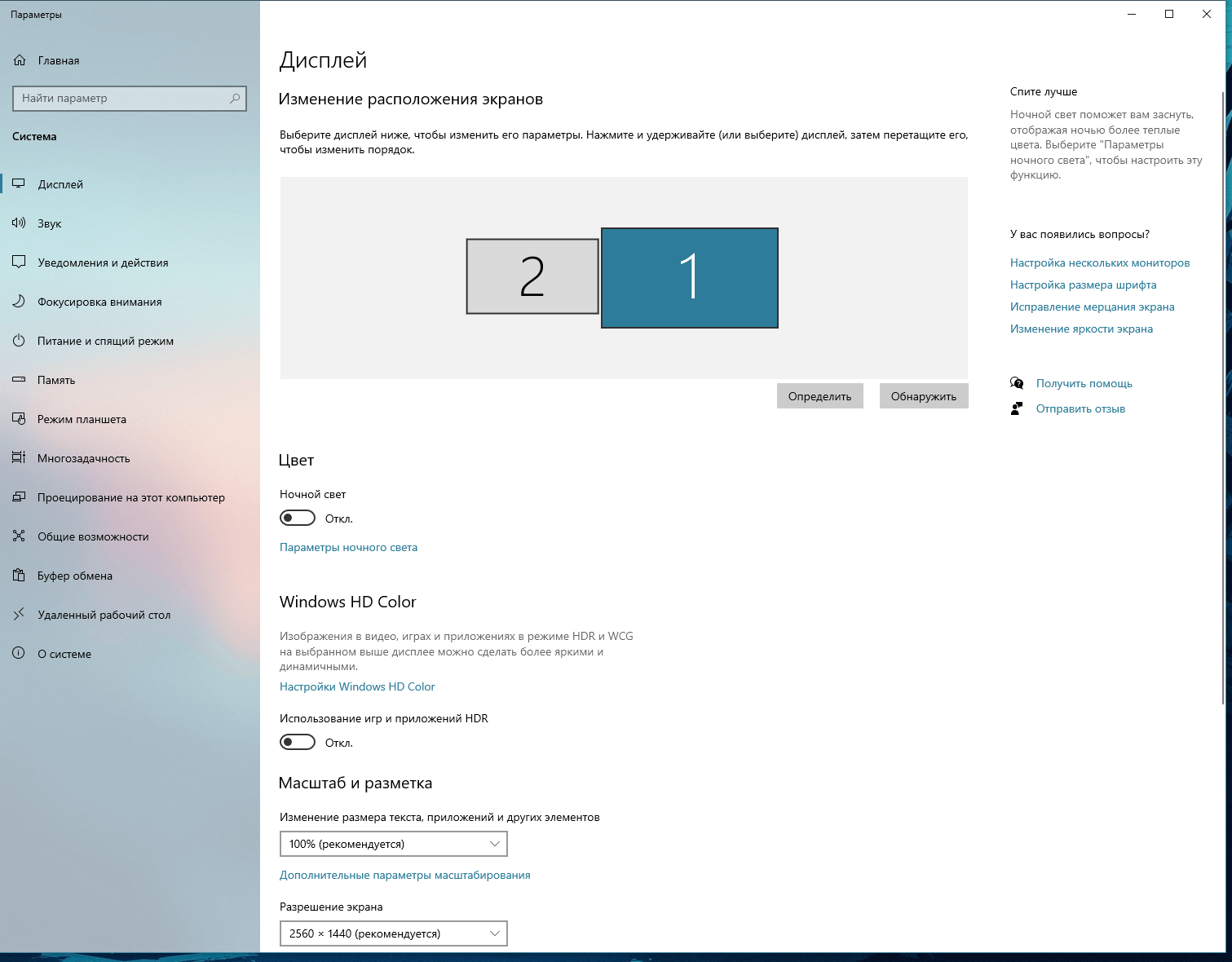Click the Обнаружить button
This screenshot has width=1232, height=962.
tap(924, 396)
